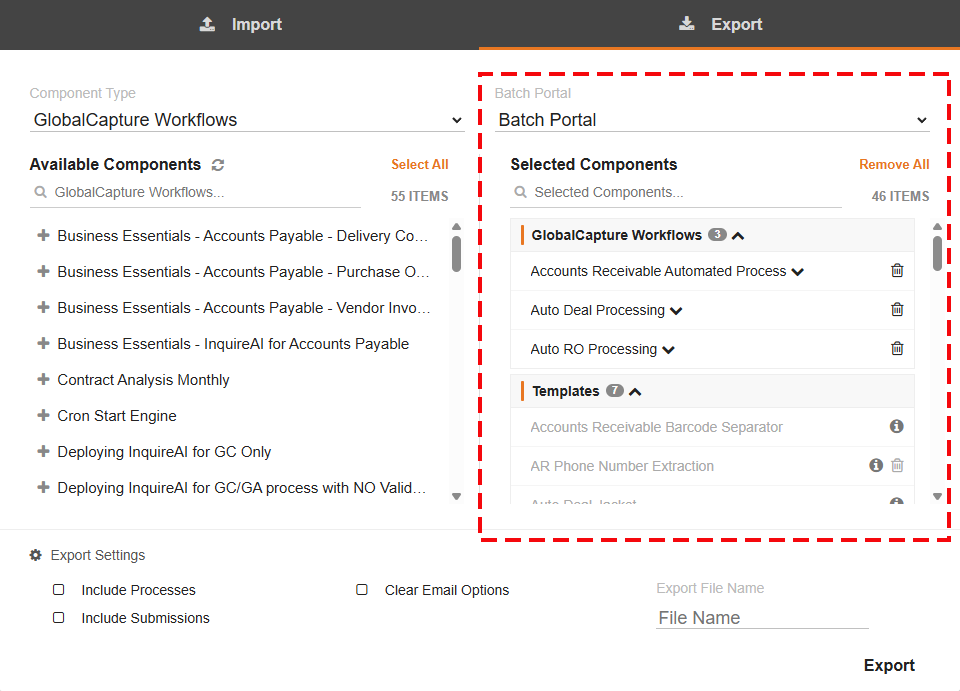The image size is (960, 691).
Task: Click the Export download icon in header
Action: pos(687,24)
